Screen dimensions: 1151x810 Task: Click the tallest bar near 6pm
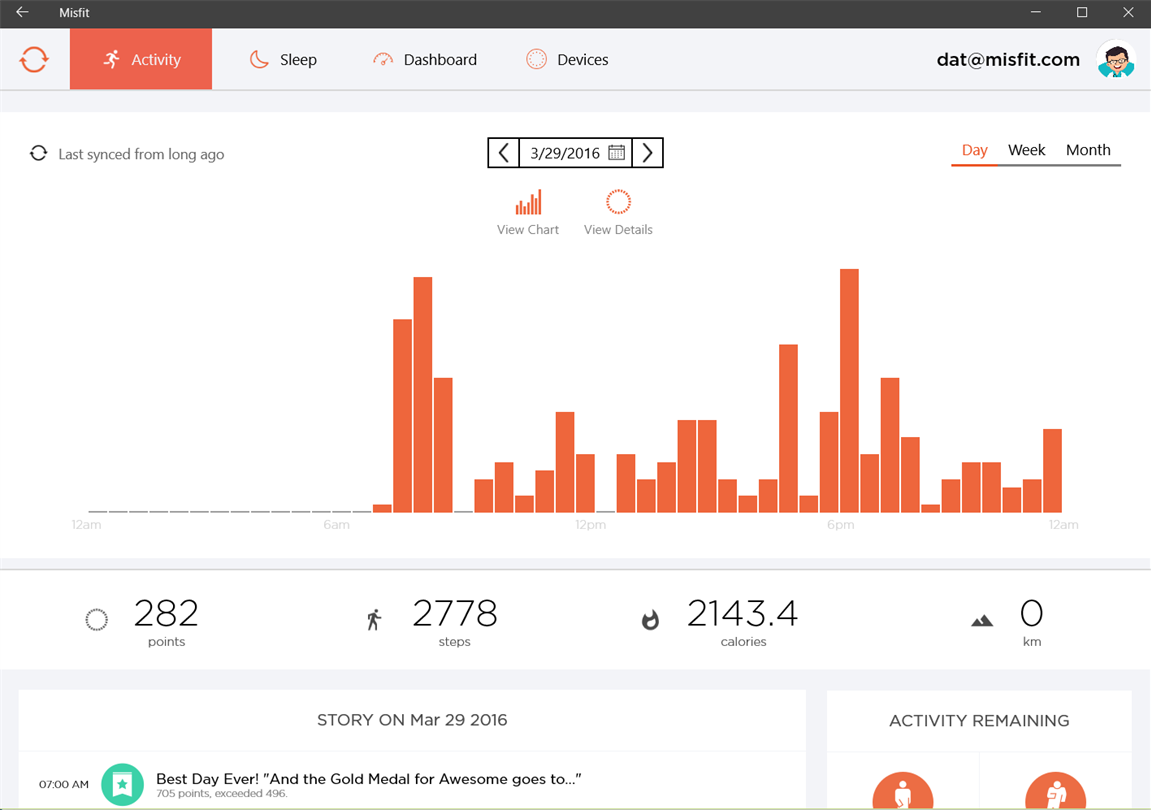coord(849,391)
